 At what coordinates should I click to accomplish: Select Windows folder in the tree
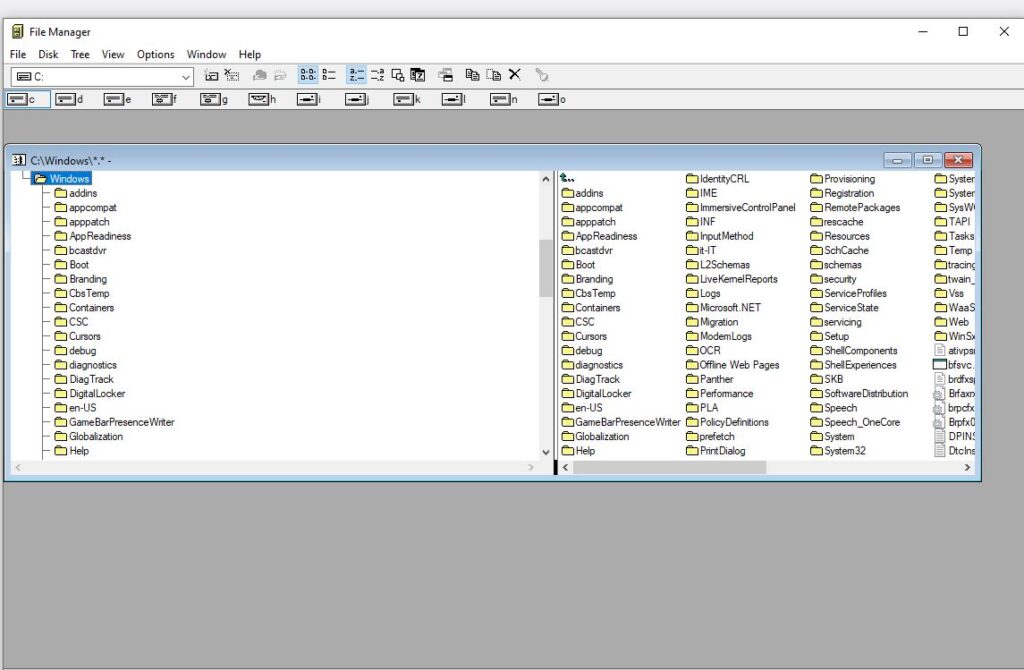tap(62, 178)
